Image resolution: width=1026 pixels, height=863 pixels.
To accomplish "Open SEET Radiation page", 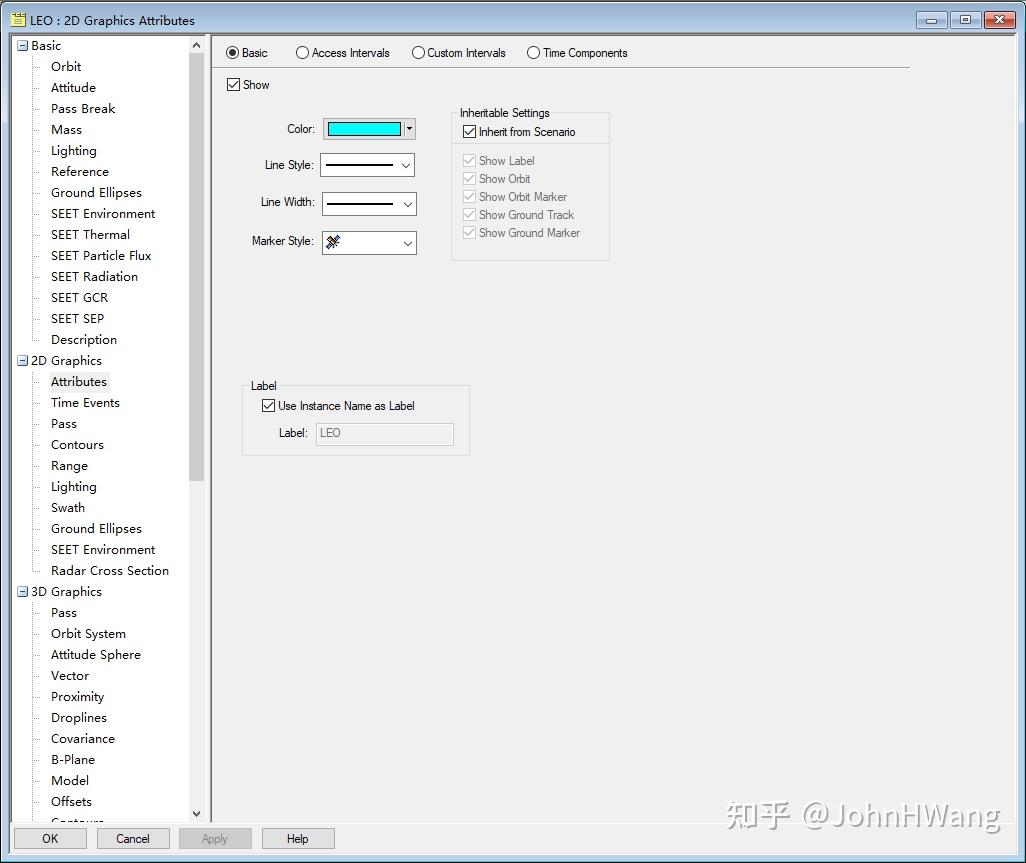I will (94, 276).
